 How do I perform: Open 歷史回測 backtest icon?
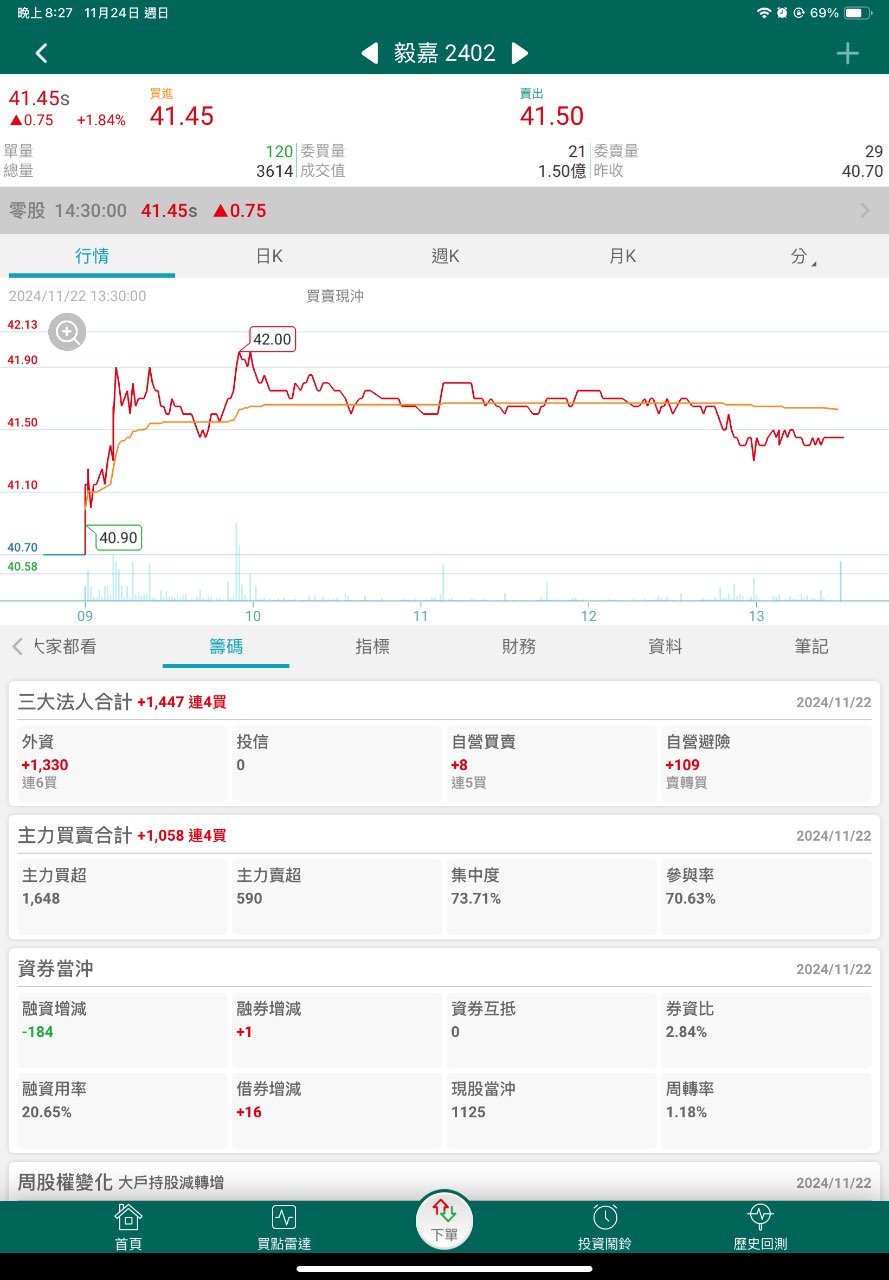pyautogui.click(x=760, y=1226)
